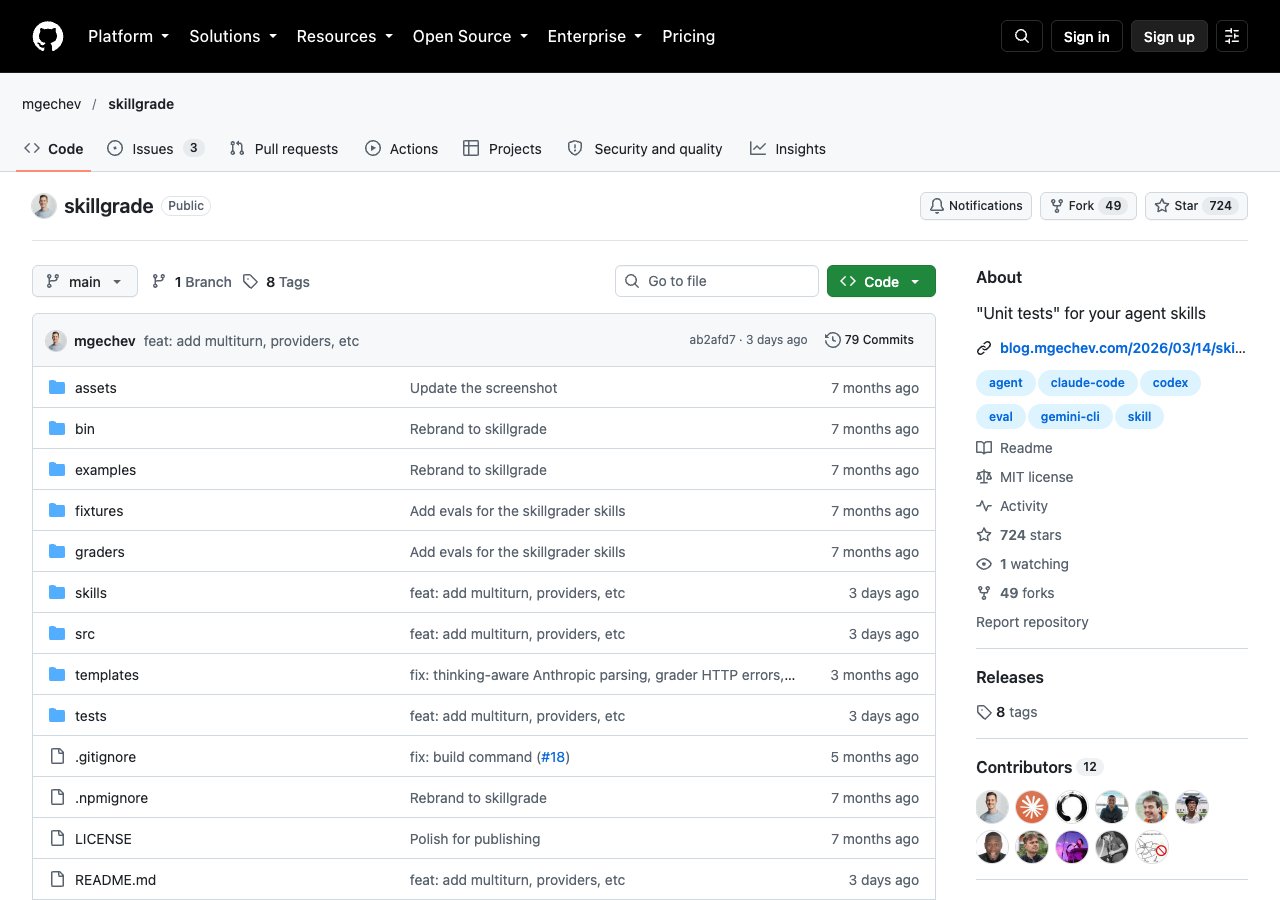Expand the Platform menu
1280x900 pixels.
[x=128, y=36]
